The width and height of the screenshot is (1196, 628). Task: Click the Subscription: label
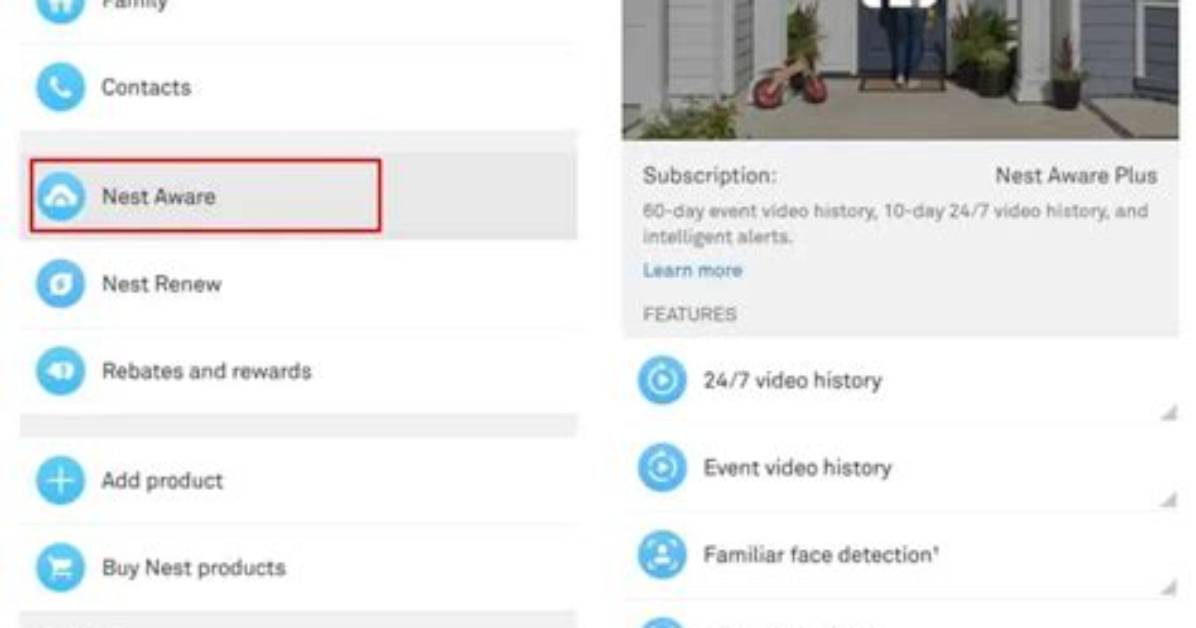coord(709,176)
